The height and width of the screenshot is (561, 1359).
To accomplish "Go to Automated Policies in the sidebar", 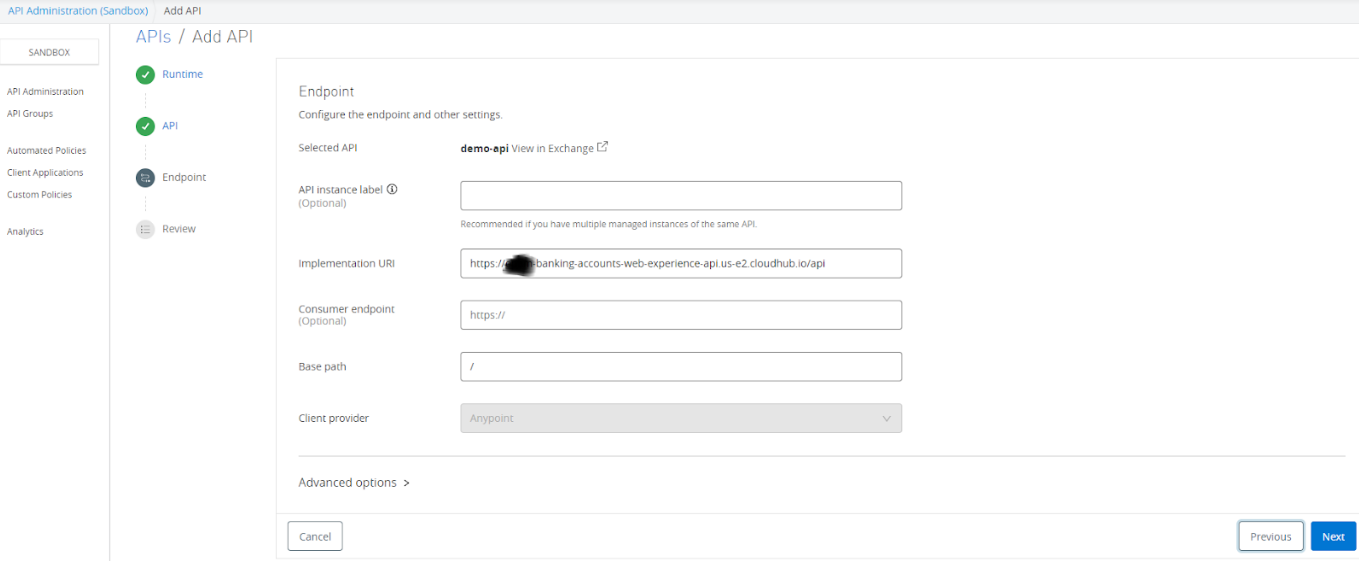I will [46, 151].
